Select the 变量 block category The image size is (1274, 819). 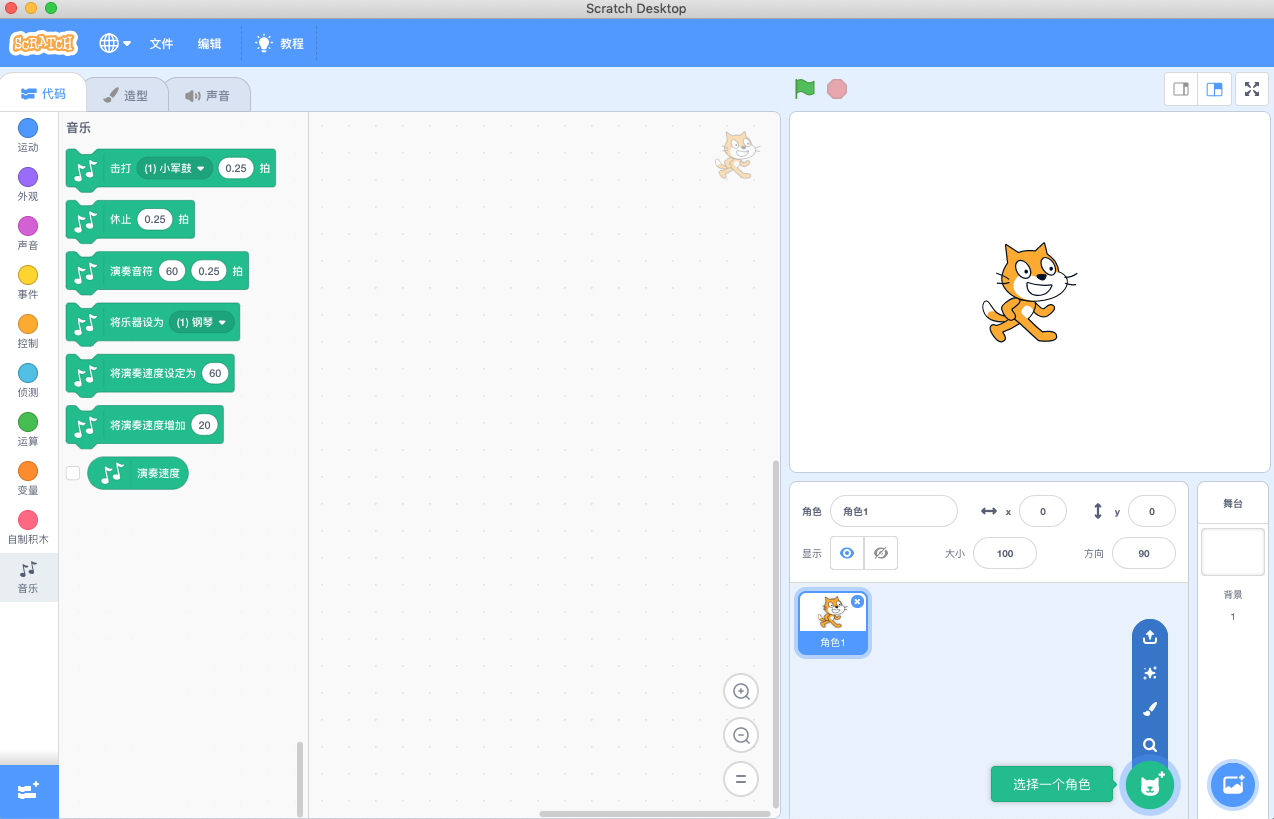click(x=28, y=478)
